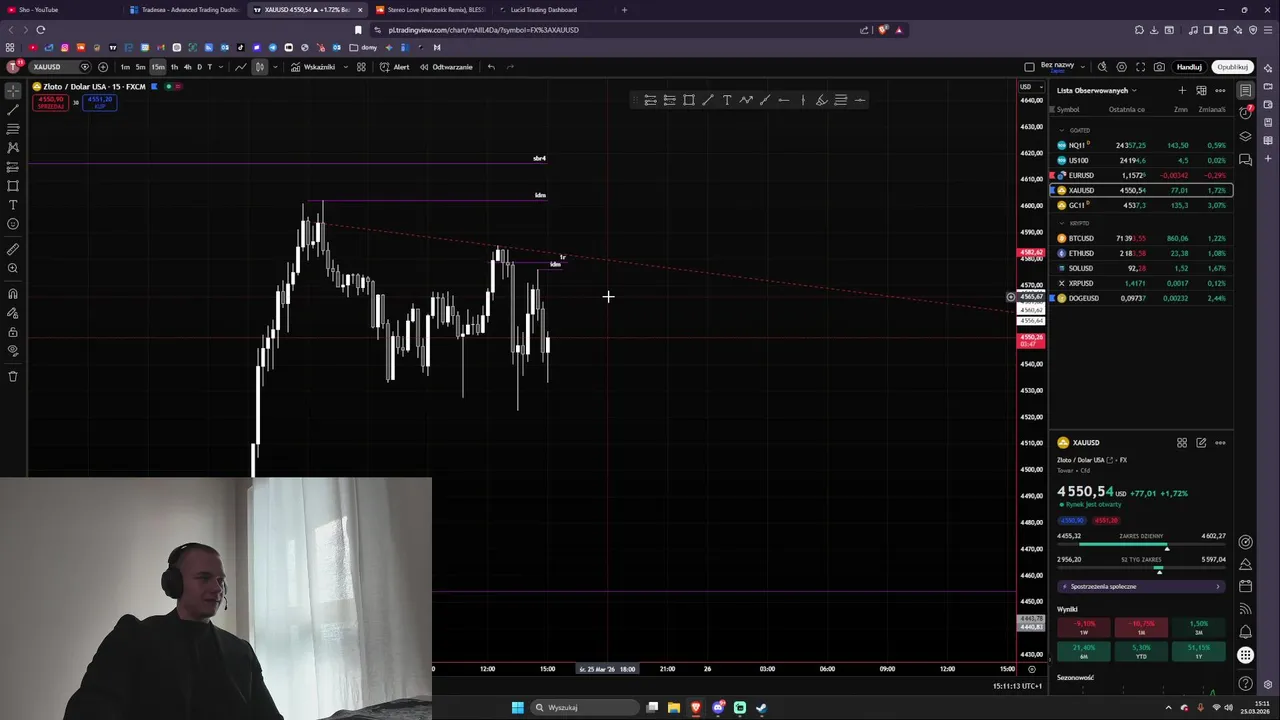Select NQ1! in the watchlist
1280x720 pixels.
tap(1141, 145)
